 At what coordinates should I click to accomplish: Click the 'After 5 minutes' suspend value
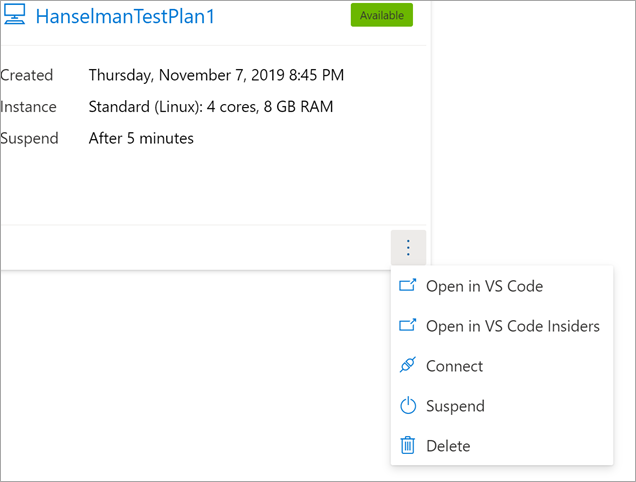[141, 138]
